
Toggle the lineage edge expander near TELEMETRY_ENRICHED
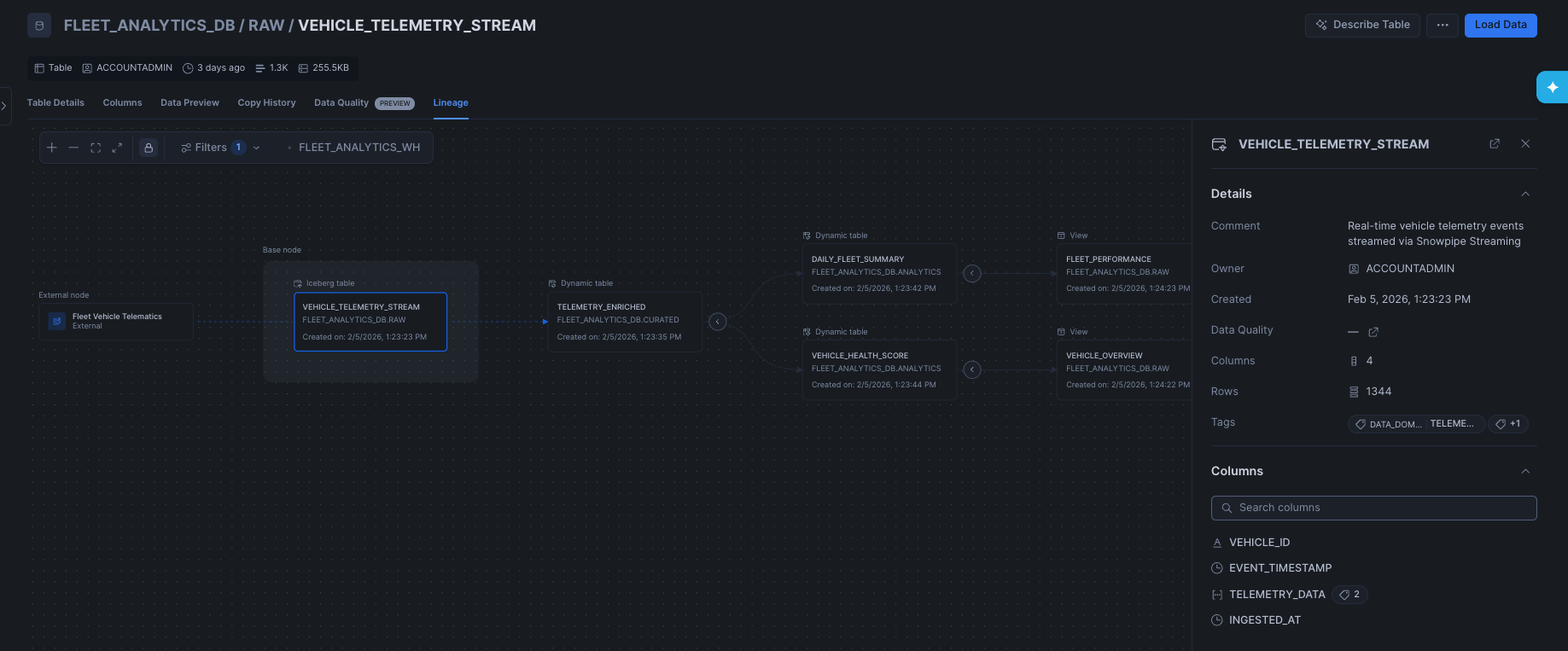tap(717, 322)
